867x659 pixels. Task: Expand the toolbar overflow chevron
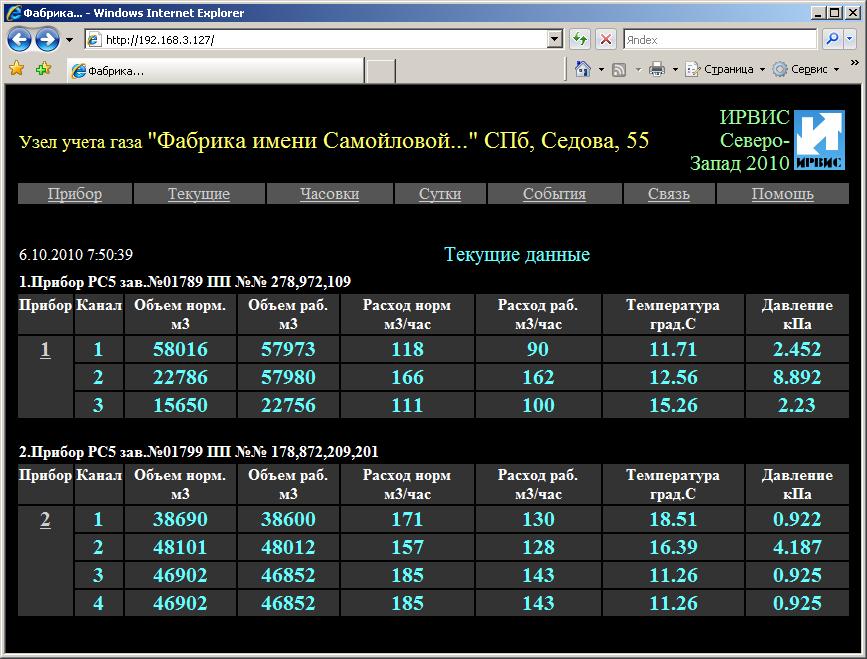[854, 63]
